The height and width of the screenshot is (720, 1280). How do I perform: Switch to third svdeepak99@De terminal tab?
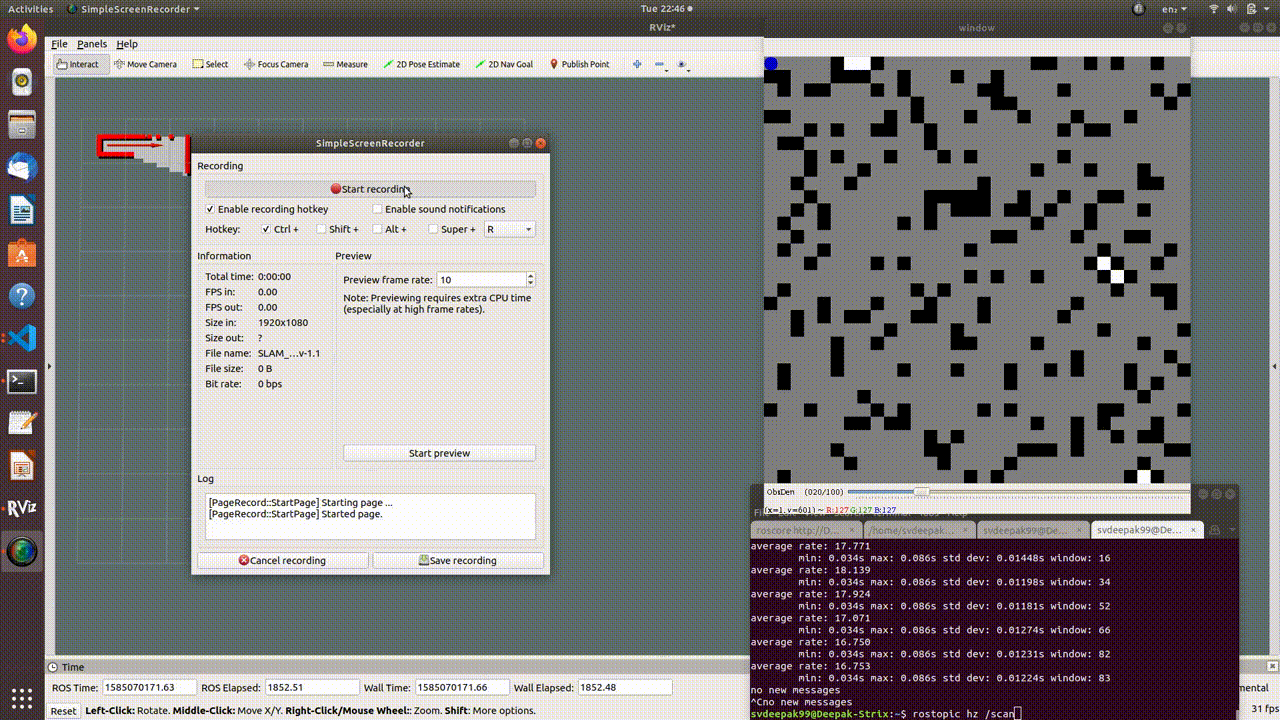tap(1032, 530)
